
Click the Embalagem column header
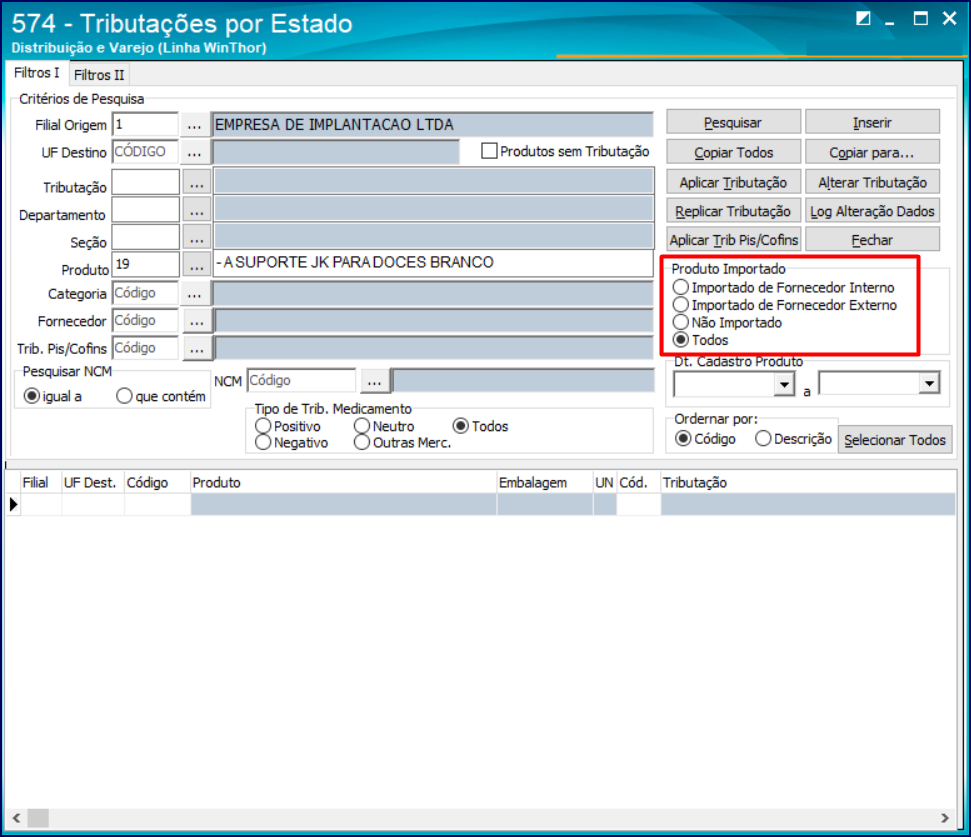(545, 482)
